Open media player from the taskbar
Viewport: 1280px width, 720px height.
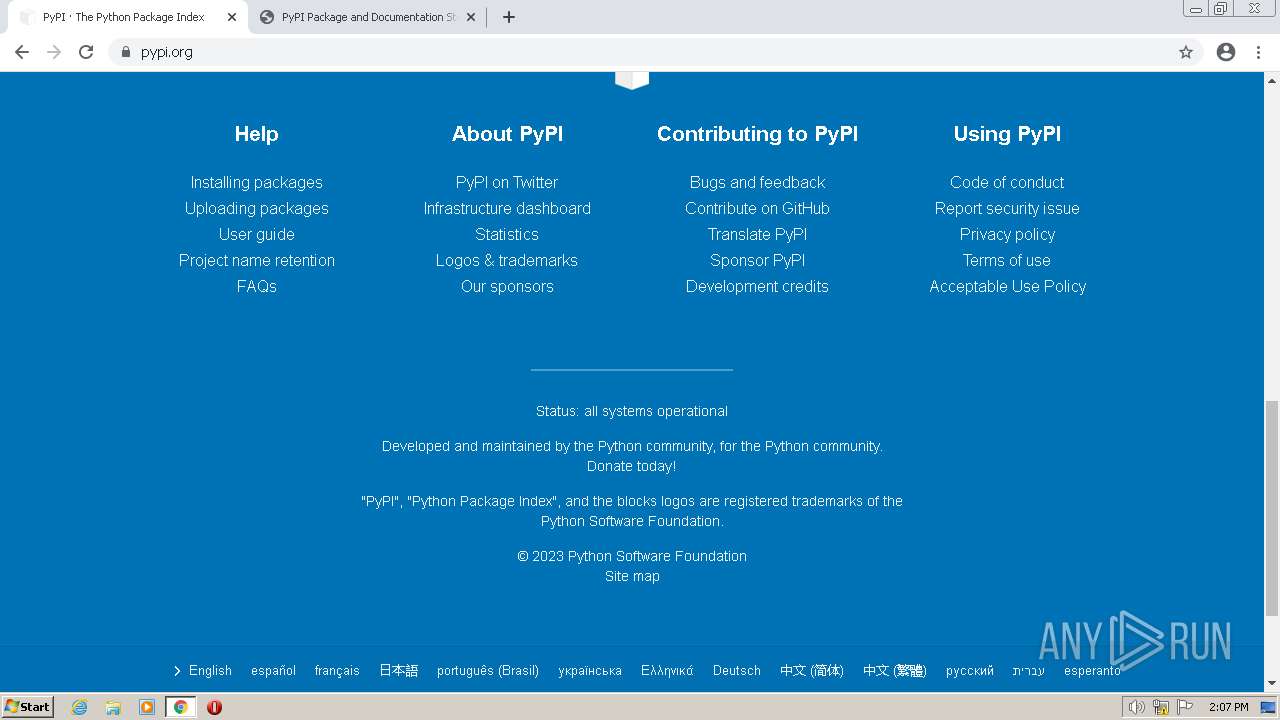[x=147, y=707]
